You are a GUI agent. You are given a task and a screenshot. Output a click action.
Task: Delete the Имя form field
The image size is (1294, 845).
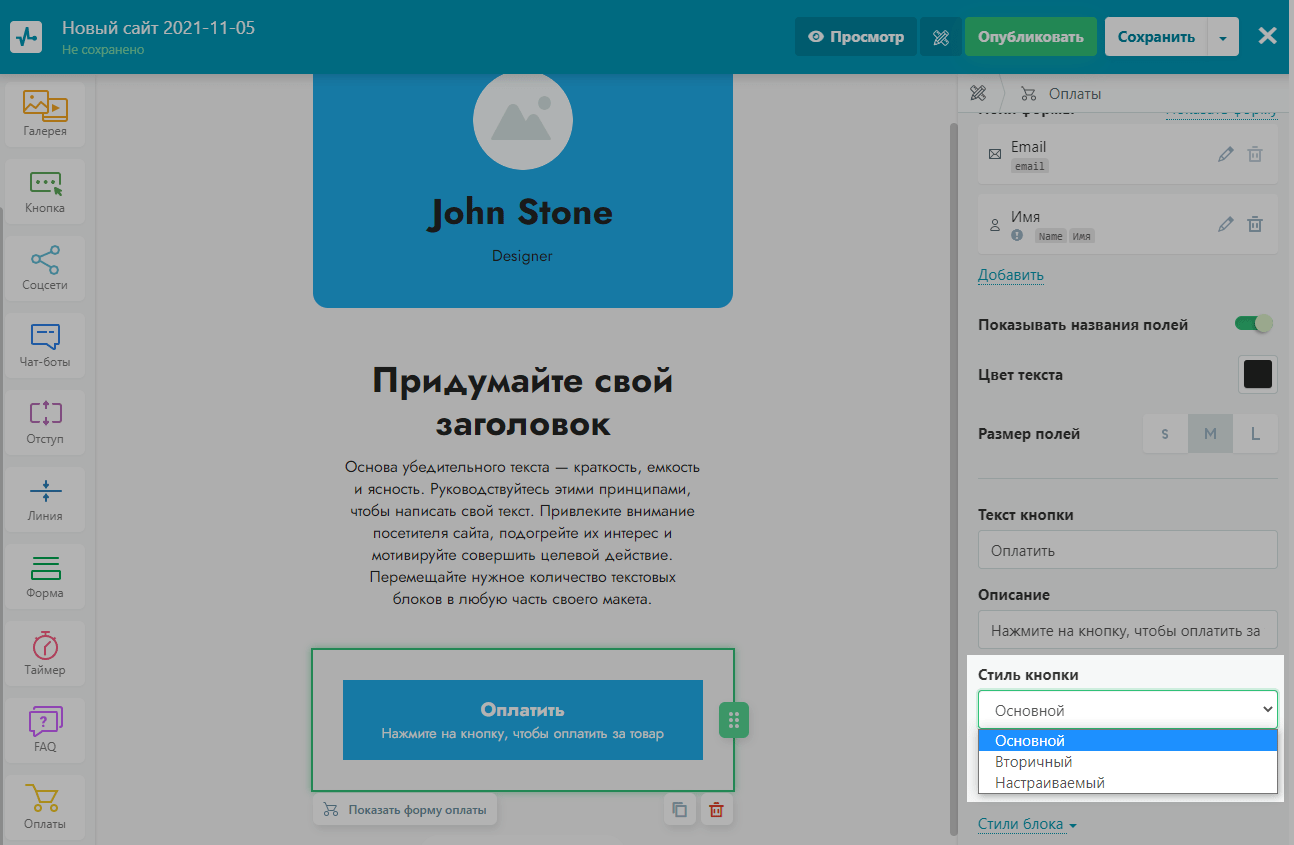tap(1255, 225)
